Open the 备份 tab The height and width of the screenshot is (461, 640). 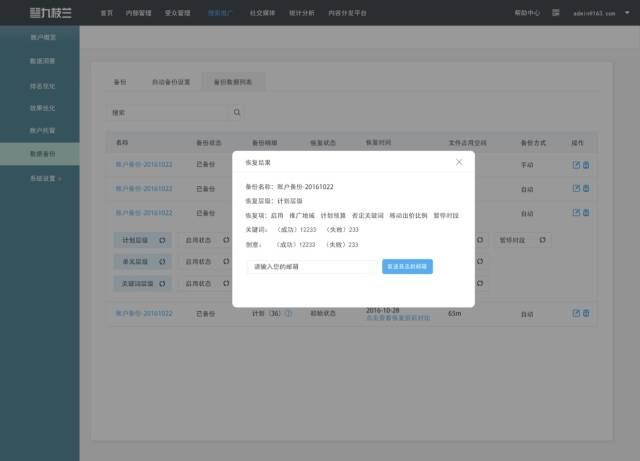(x=120, y=82)
